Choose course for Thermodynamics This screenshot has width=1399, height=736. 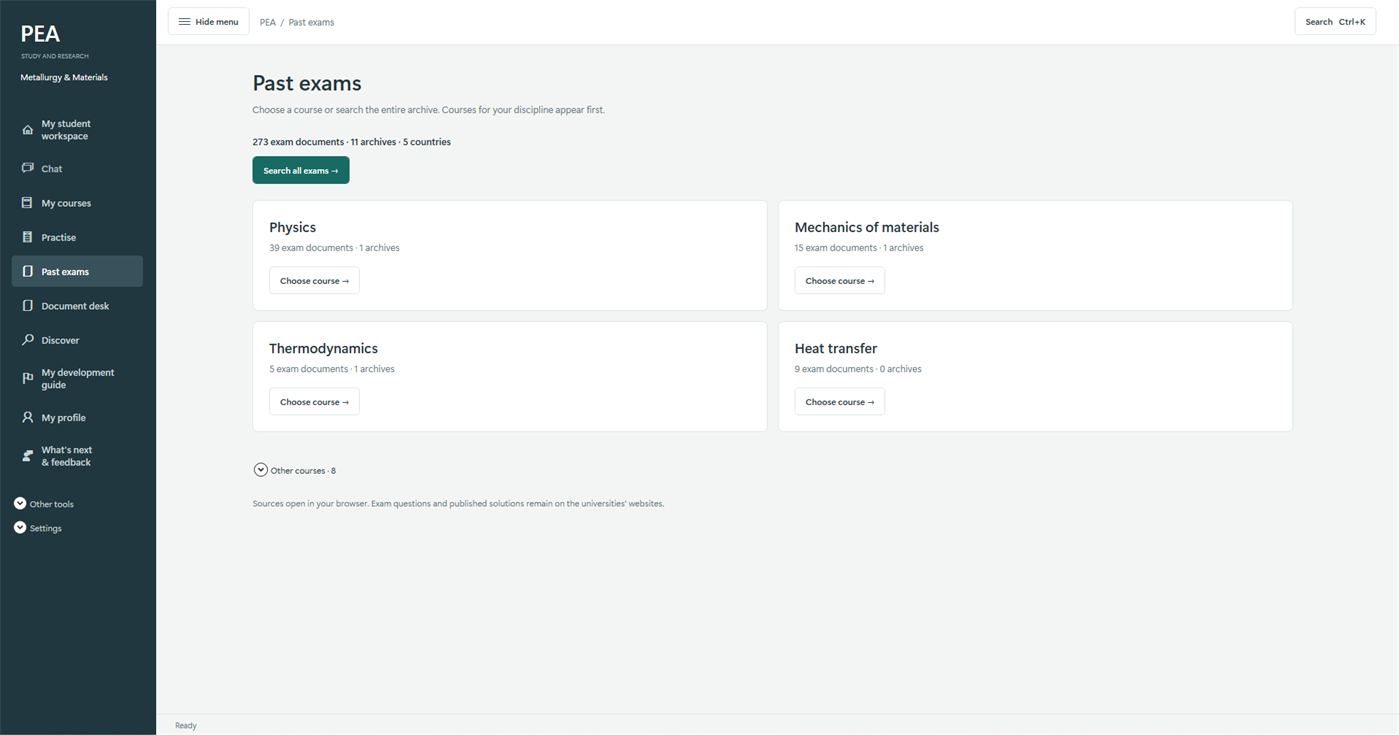314,402
